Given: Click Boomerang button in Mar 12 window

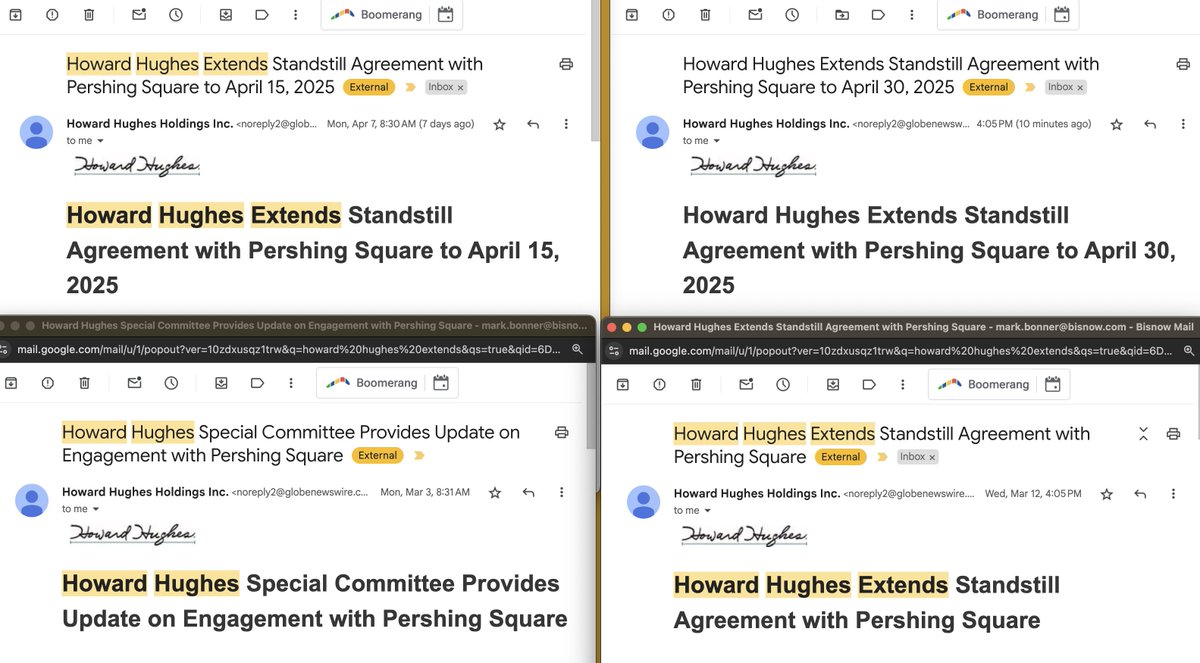Looking at the screenshot, I should pyautogui.click(x=984, y=384).
